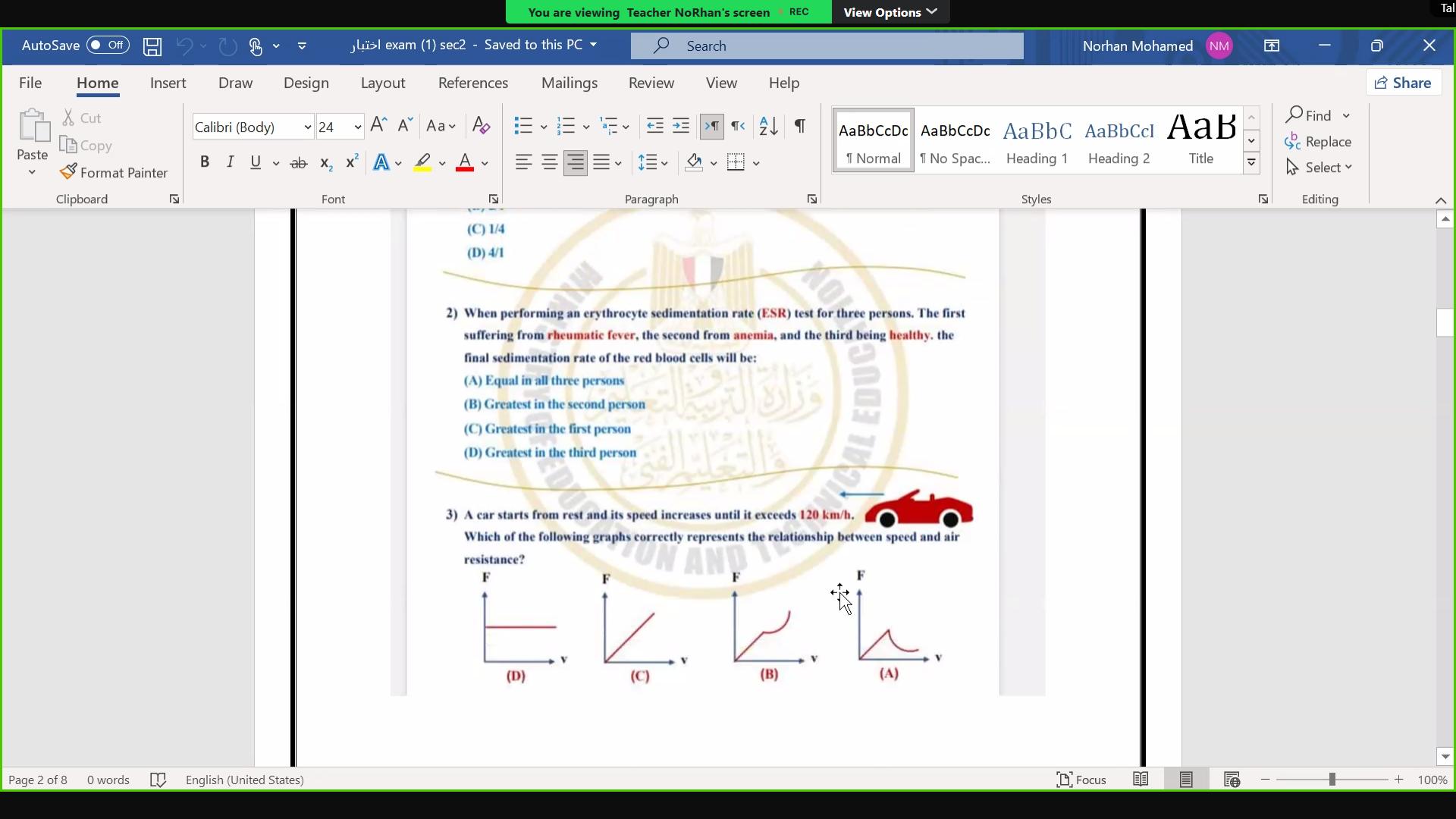Click the Share button
The height and width of the screenshot is (819, 1456).
[1404, 83]
